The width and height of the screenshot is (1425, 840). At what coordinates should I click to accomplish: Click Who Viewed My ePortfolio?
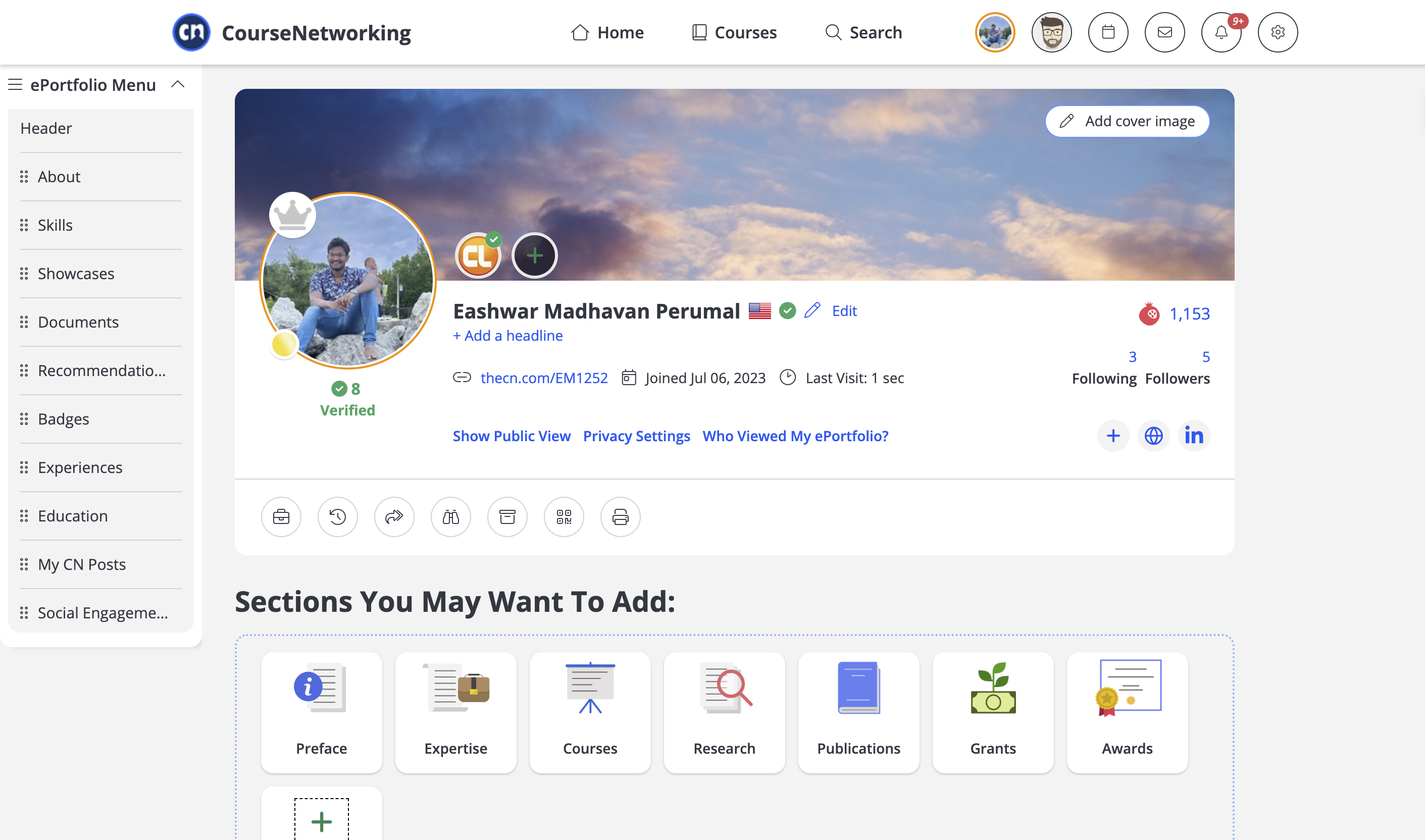795,436
